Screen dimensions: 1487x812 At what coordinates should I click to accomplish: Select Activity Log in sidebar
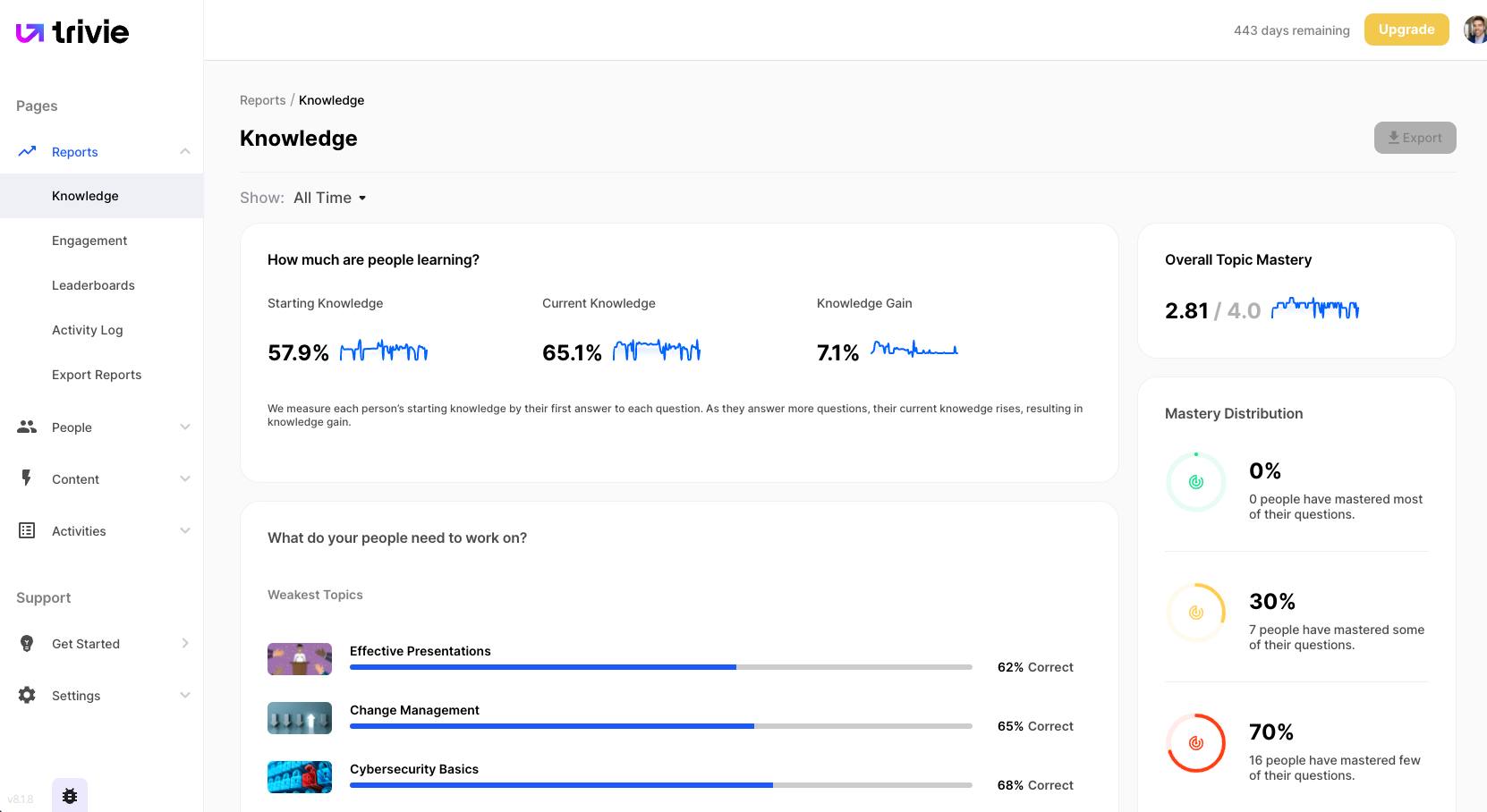click(x=88, y=330)
